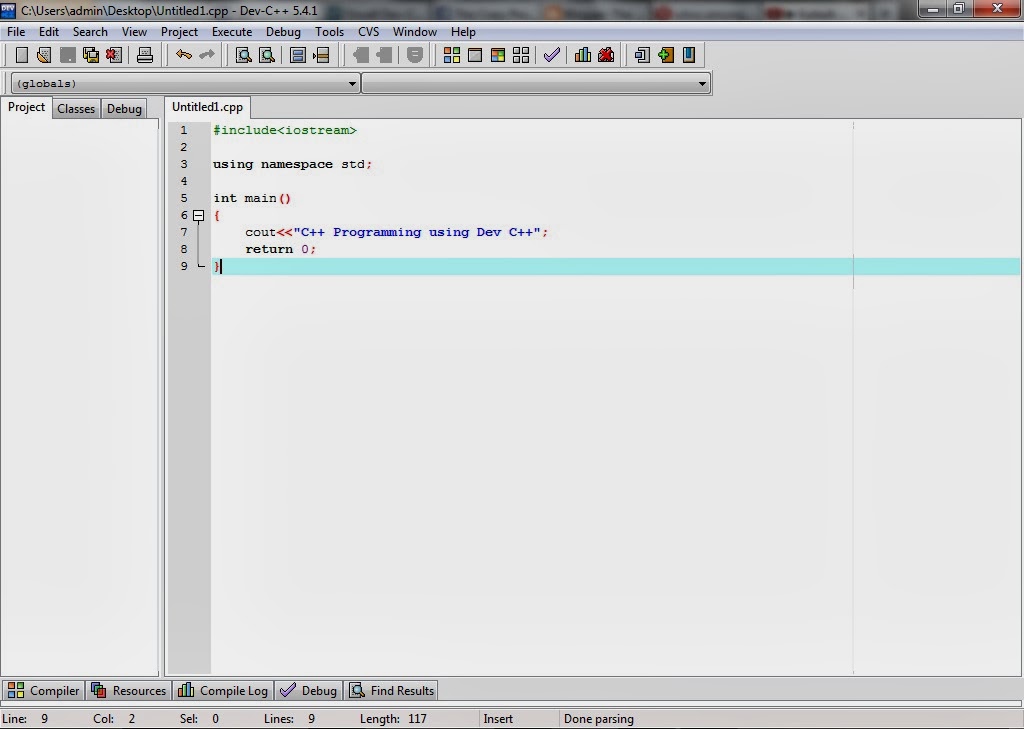Open the CVS menu
Screen dimensions: 1024x729
(368, 32)
